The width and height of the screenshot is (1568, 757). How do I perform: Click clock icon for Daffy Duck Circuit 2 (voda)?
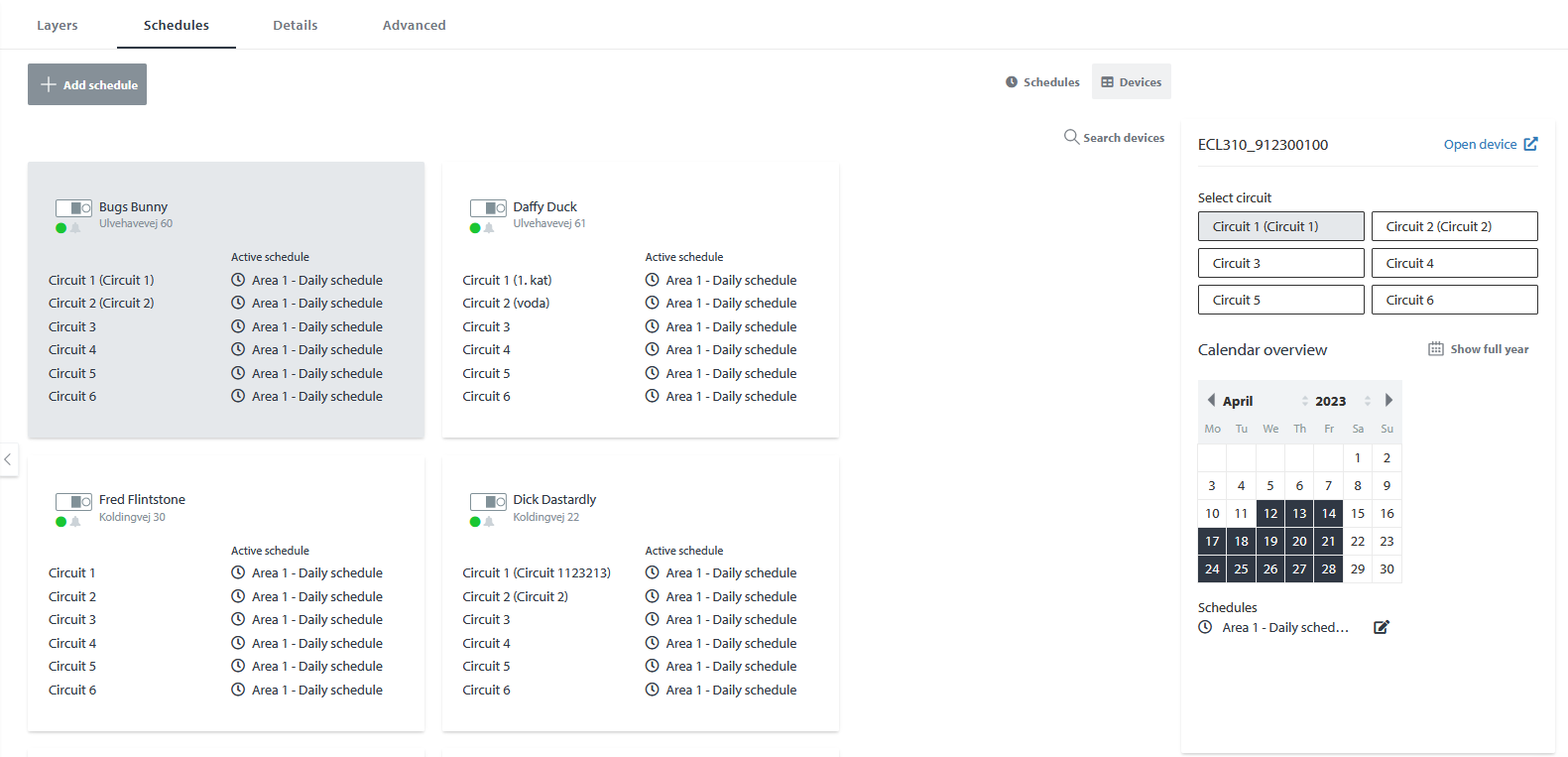[x=652, y=303]
